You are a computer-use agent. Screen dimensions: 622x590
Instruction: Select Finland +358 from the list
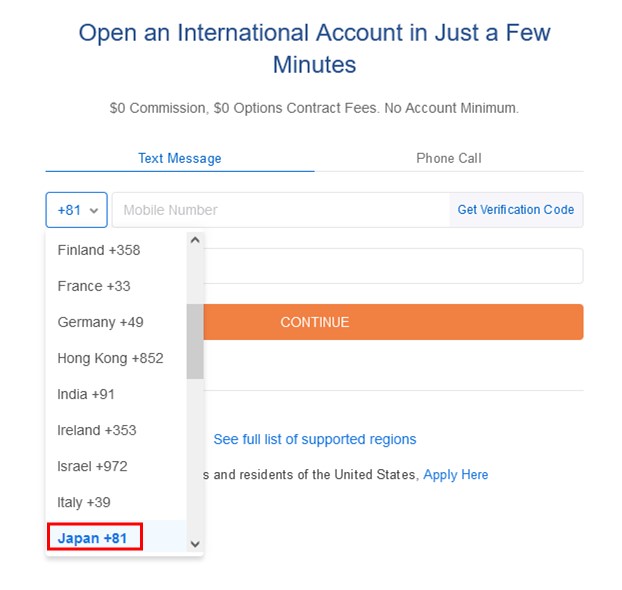pos(99,250)
